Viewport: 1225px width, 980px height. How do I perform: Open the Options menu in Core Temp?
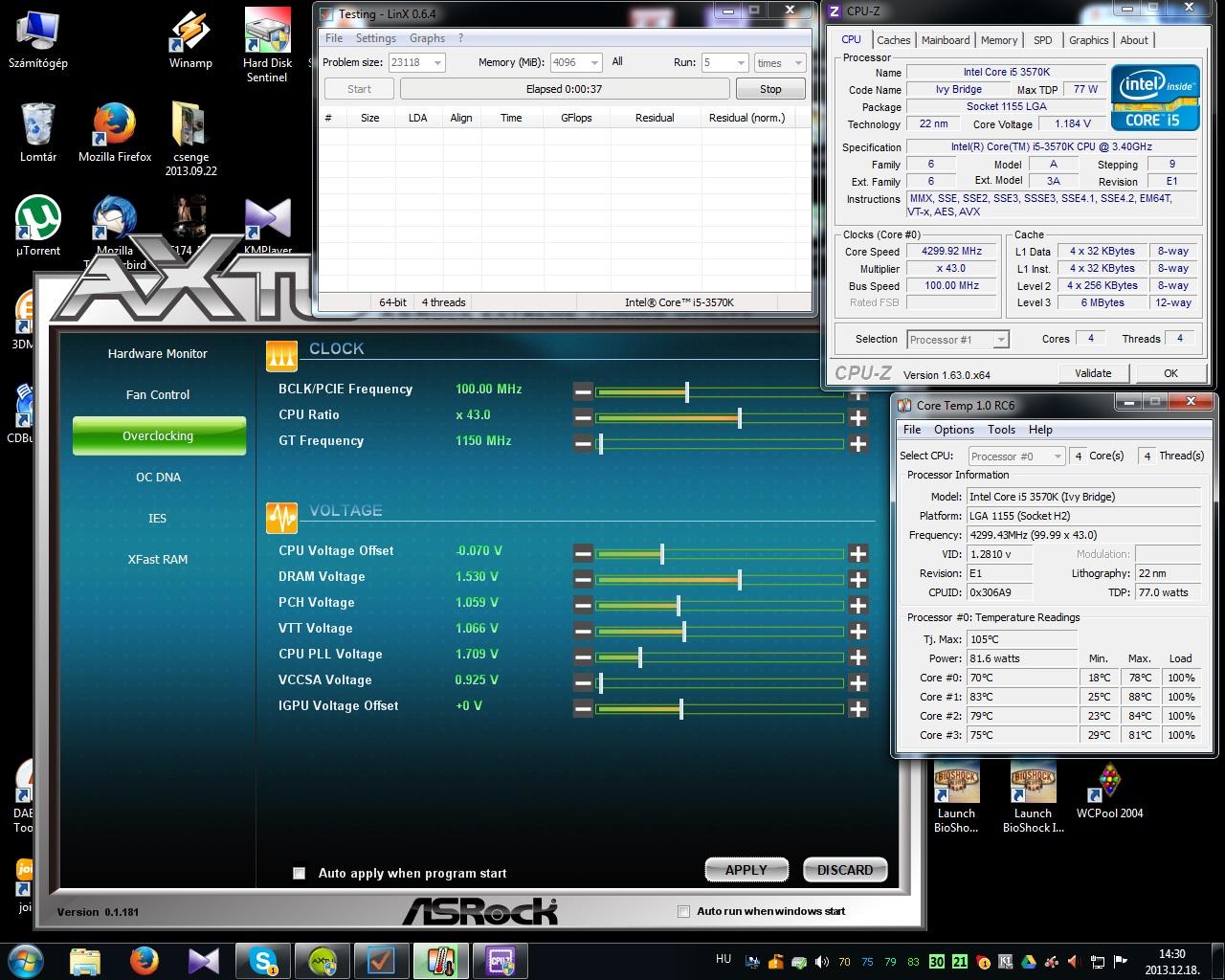[x=954, y=430]
